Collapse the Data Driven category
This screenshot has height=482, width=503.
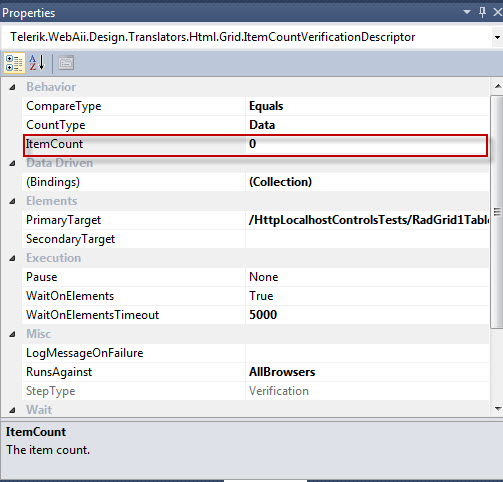(x=12, y=163)
